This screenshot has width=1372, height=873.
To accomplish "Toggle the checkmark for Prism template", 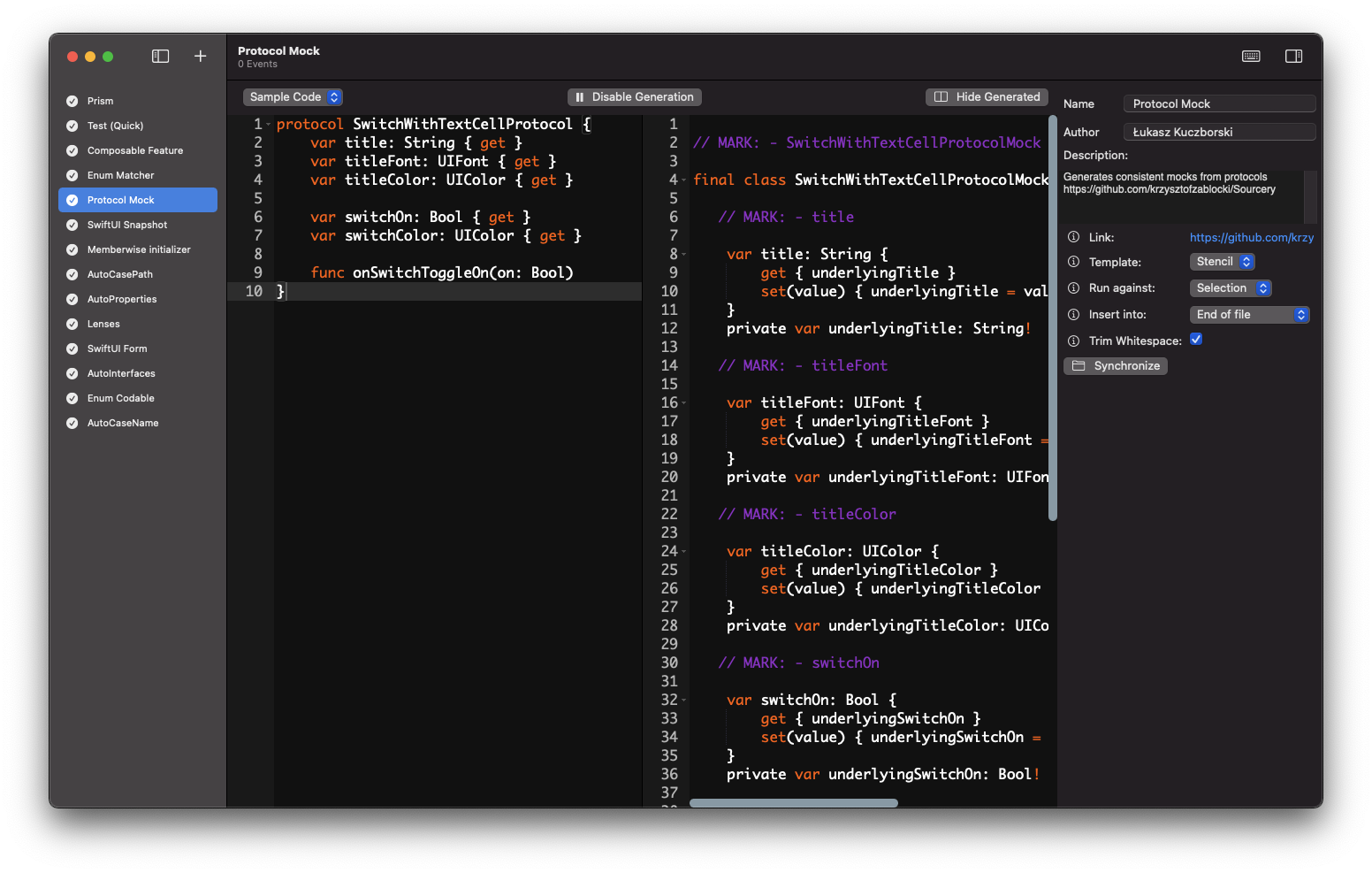I will click(x=72, y=101).
